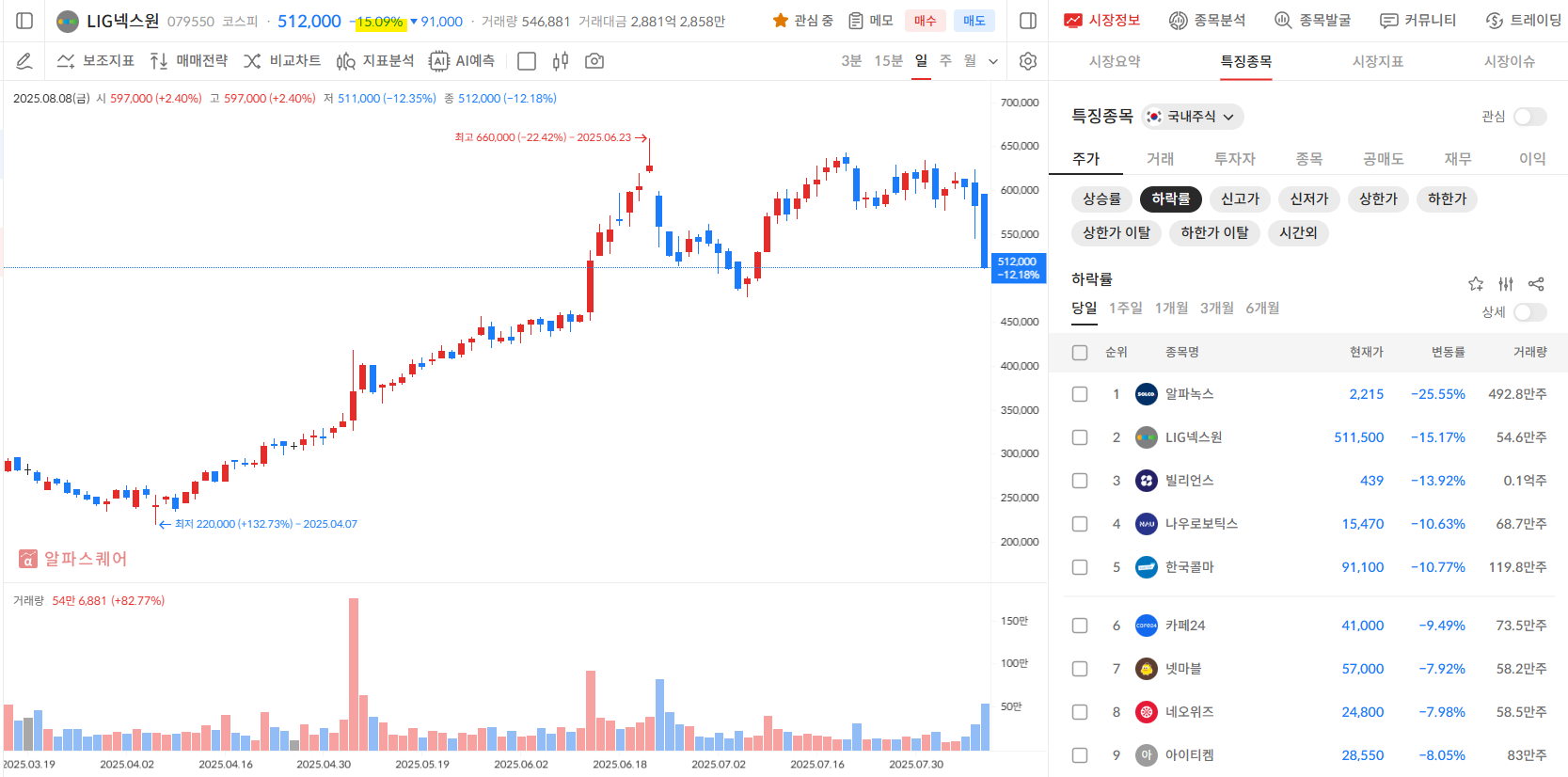This screenshot has height=777, width=1568.
Task: Select the 상한가 filter chip
Action: (x=1378, y=198)
